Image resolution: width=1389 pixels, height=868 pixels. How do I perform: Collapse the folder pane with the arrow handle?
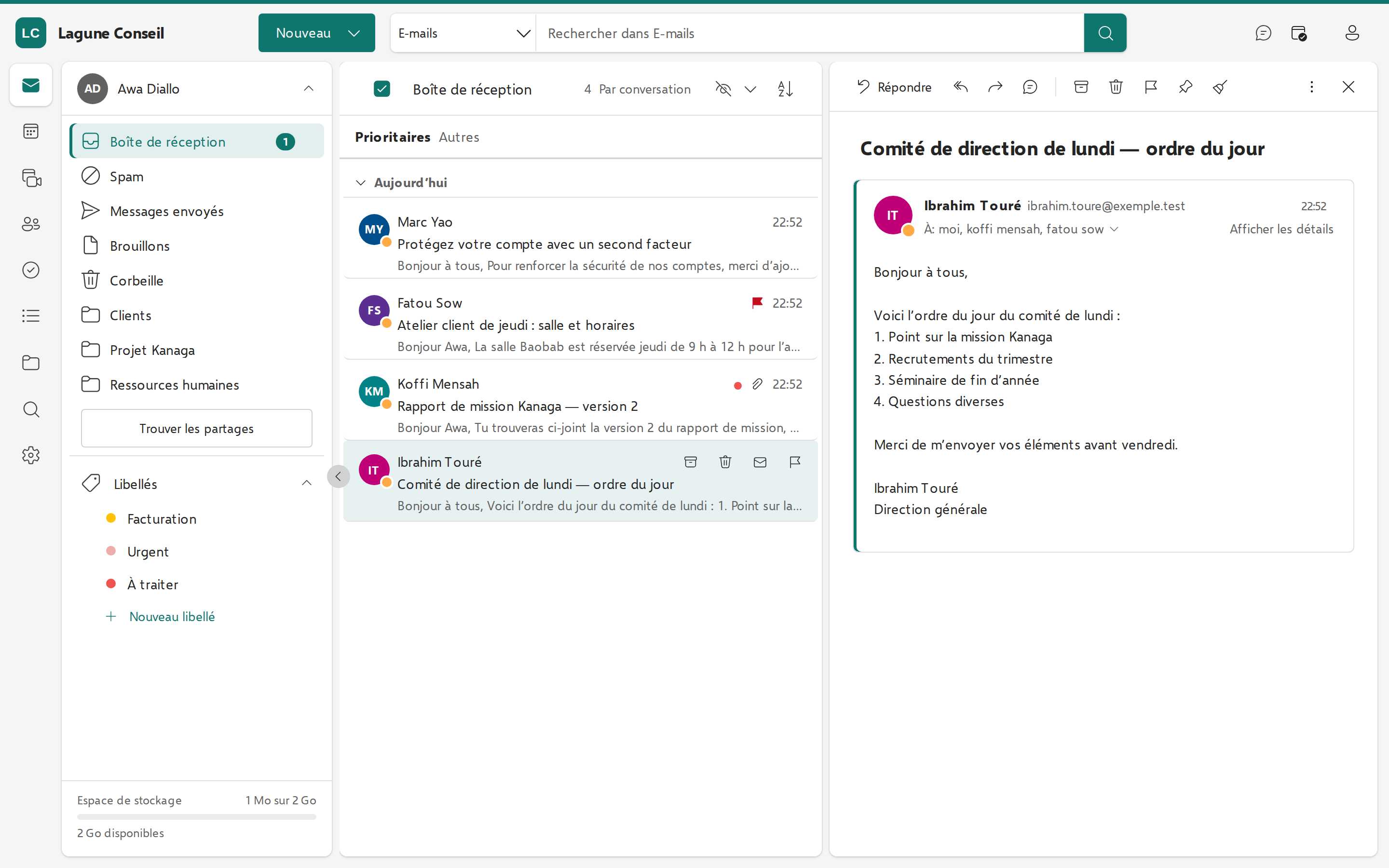coord(338,476)
